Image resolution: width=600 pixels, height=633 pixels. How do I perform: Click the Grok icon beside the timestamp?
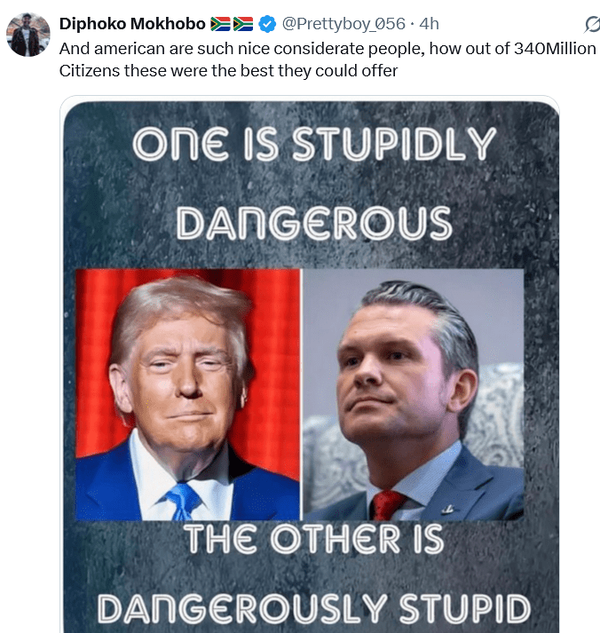[x=592, y=24]
